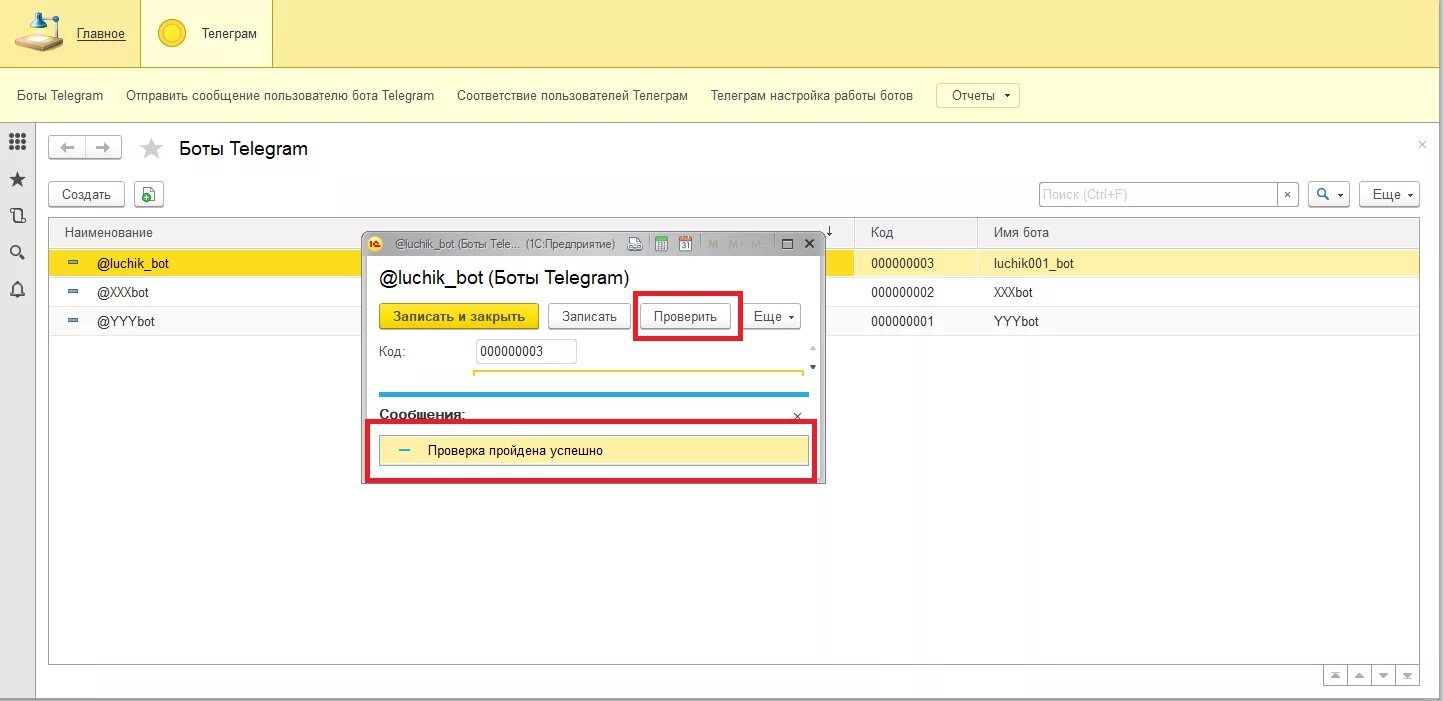1443x701 pixels.
Task: Click the Проверить button
Action: click(x=685, y=316)
